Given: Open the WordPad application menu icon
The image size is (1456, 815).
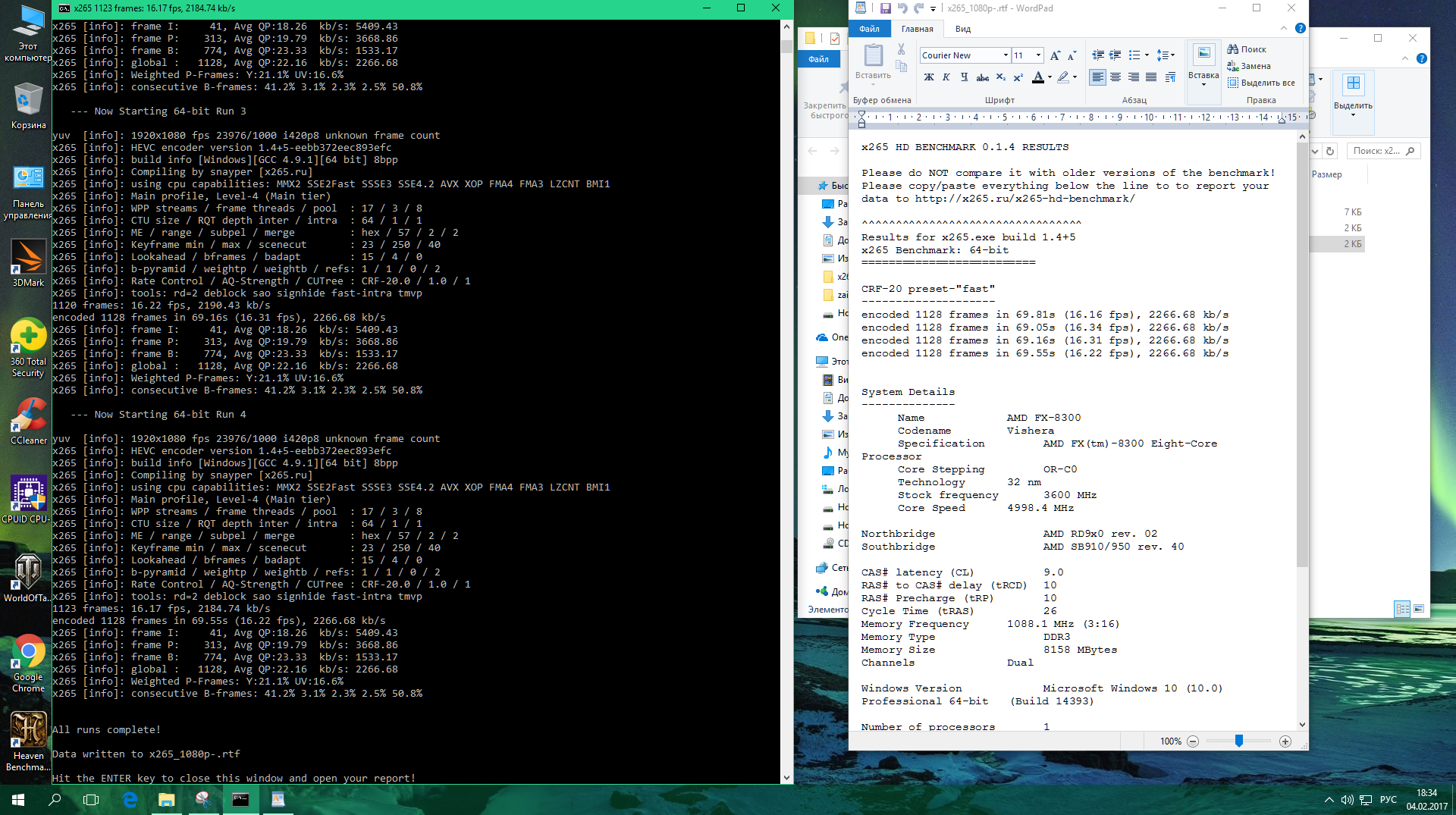Looking at the screenshot, I should [x=861, y=8].
